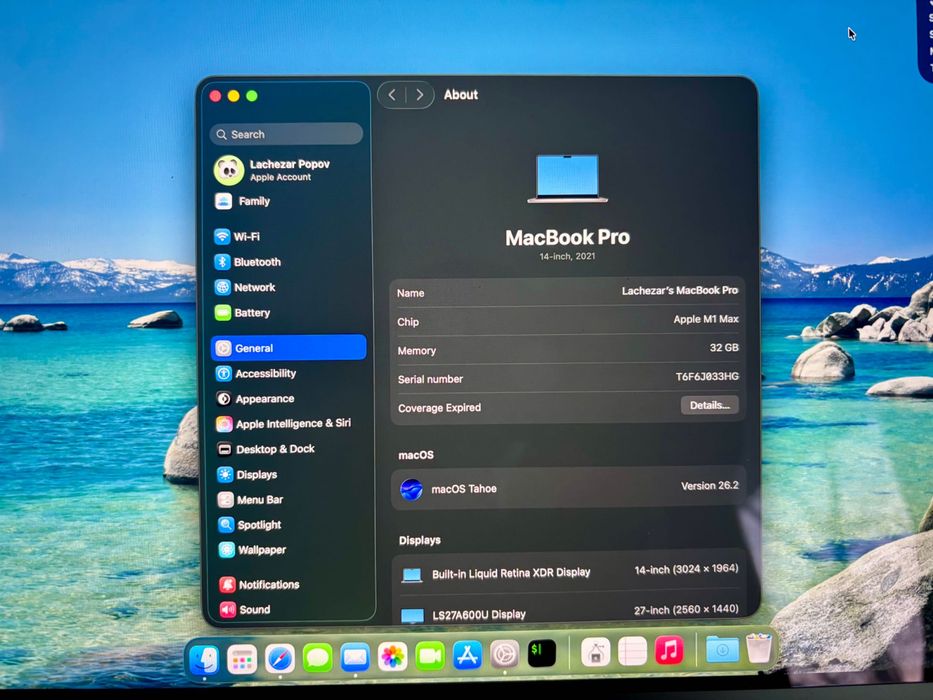The width and height of the screenshot is (933, 700).
Task: Click the green zoom window button
Action: coord(252,96)
